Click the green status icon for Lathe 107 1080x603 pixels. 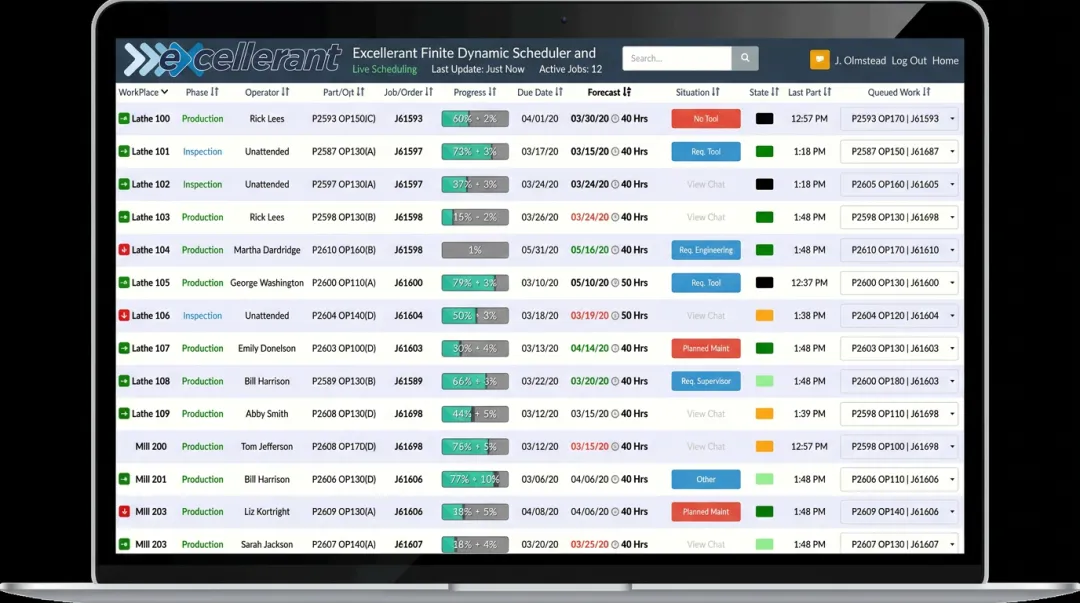(124, 348)
